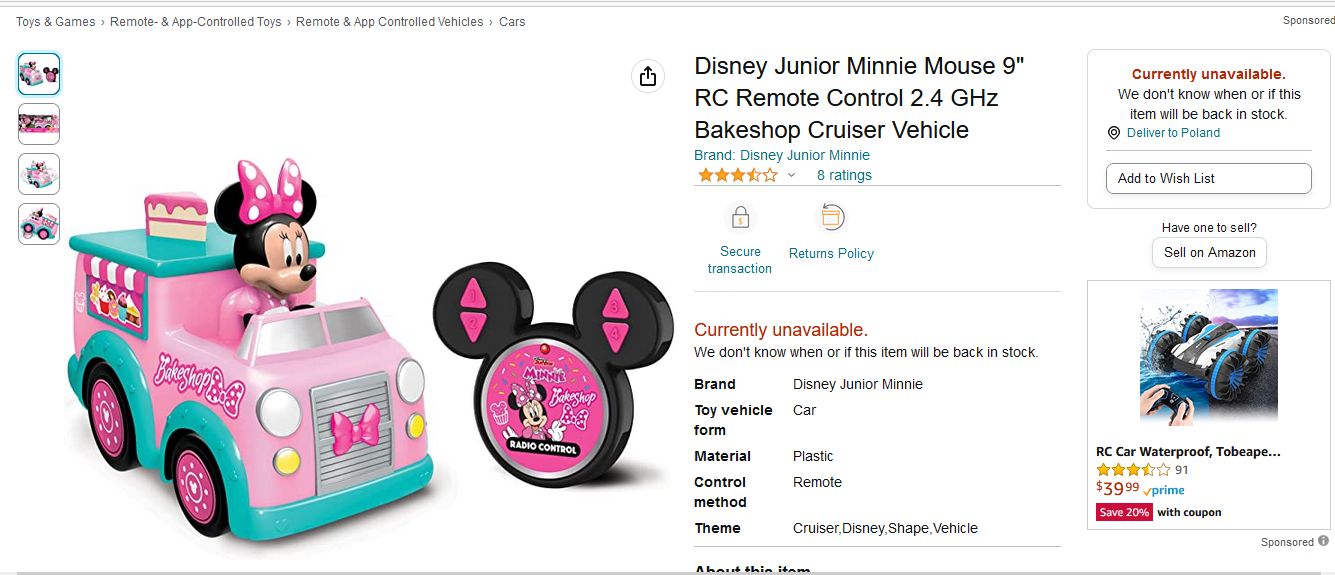This screenshot has height=575, width=1335.
Task: Click the product star rating icons
Action: 737,175
